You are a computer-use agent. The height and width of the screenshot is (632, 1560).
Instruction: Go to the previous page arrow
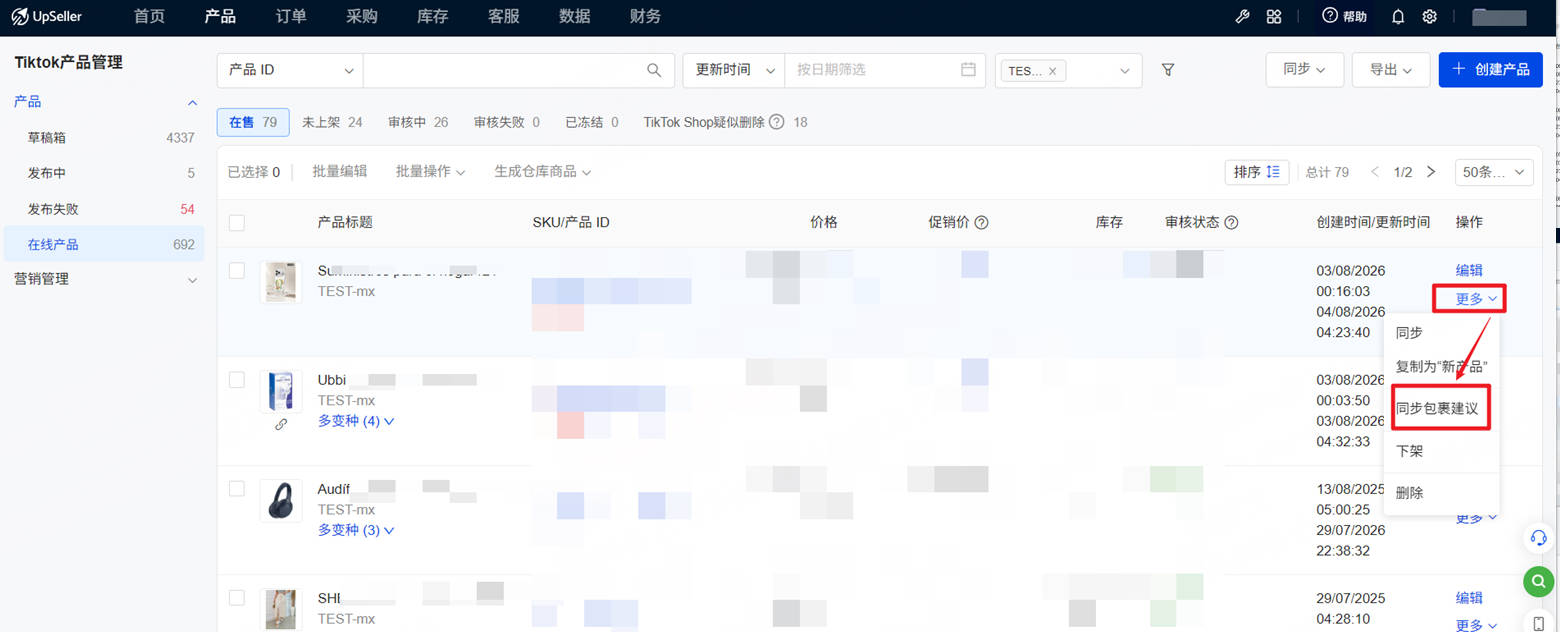(1375, 172)
